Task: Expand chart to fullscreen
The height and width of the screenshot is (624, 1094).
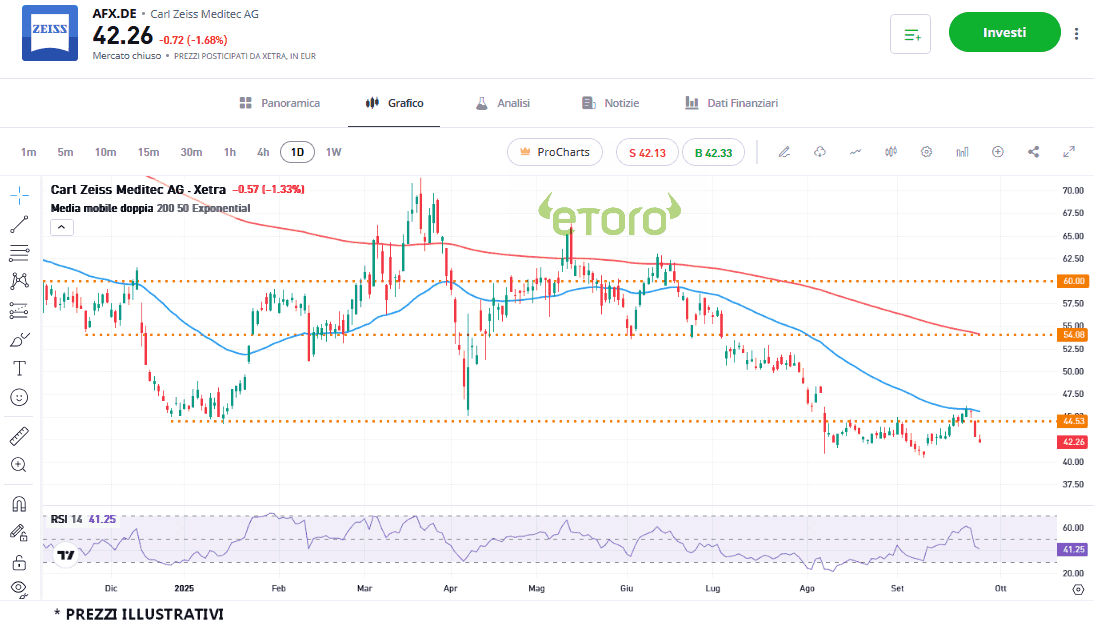Action: coord(1069,152)
